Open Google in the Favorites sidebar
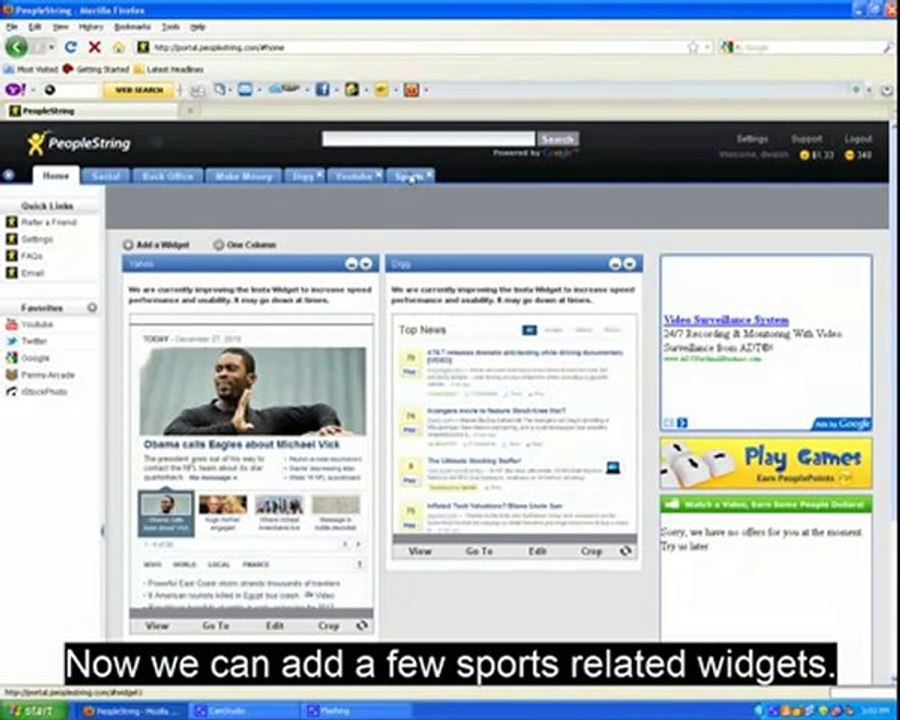 (x=34, y=358)
